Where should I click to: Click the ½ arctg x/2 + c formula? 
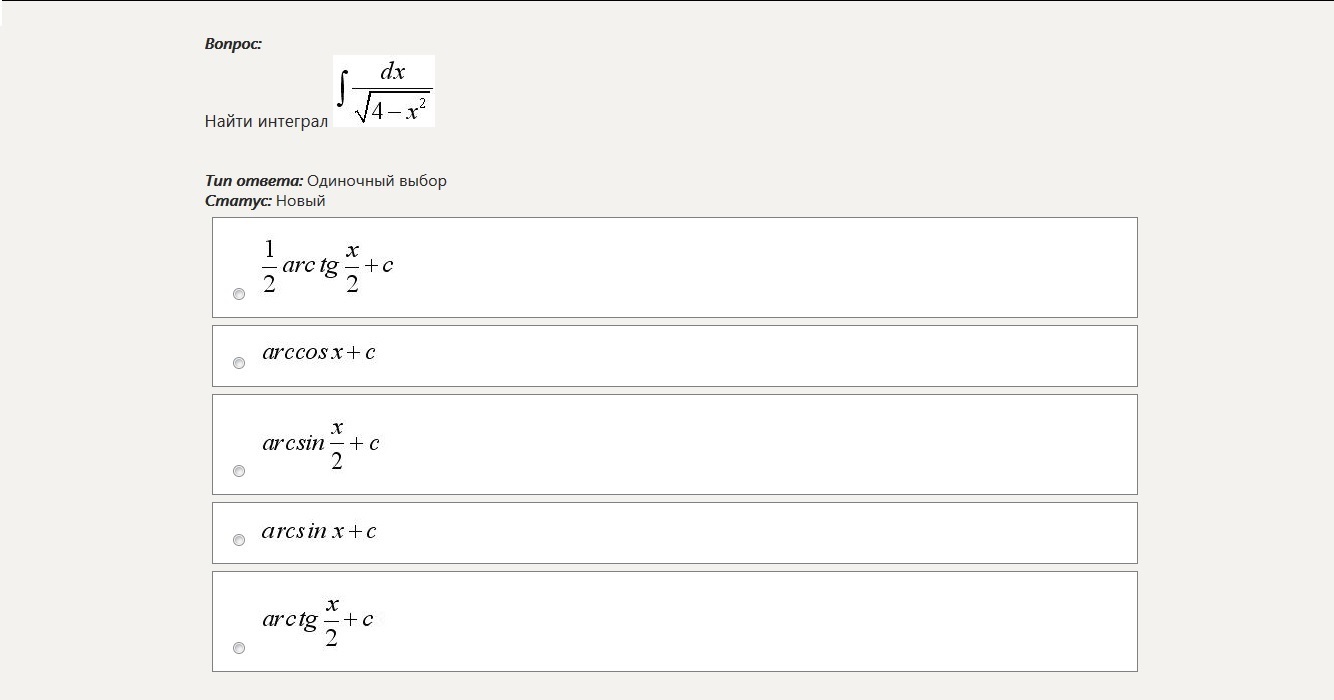pos(327,266)
